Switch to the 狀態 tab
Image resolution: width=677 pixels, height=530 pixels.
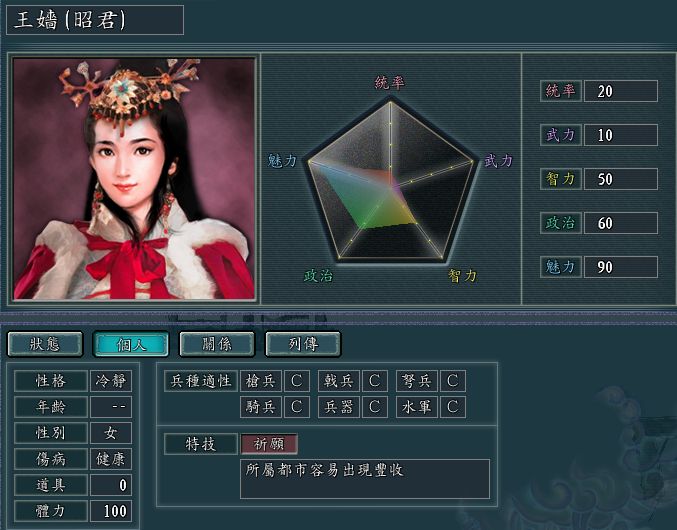(45, 344)
